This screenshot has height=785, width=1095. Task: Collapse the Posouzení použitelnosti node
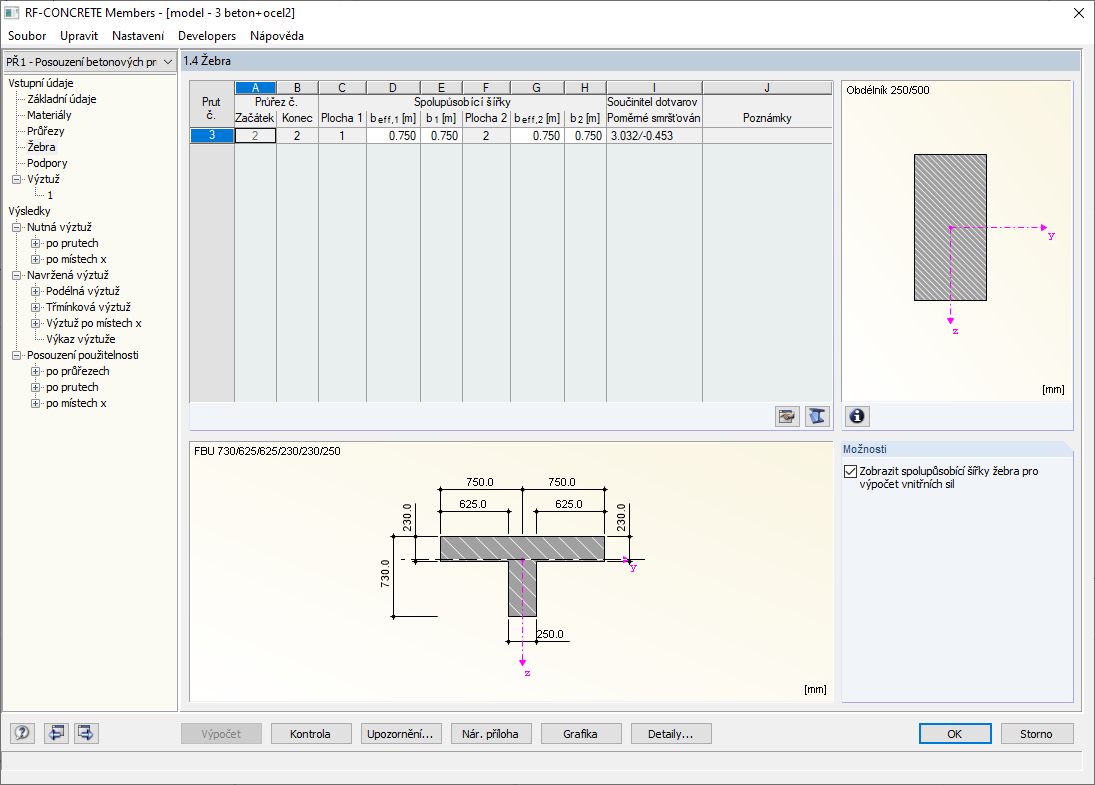17,355
